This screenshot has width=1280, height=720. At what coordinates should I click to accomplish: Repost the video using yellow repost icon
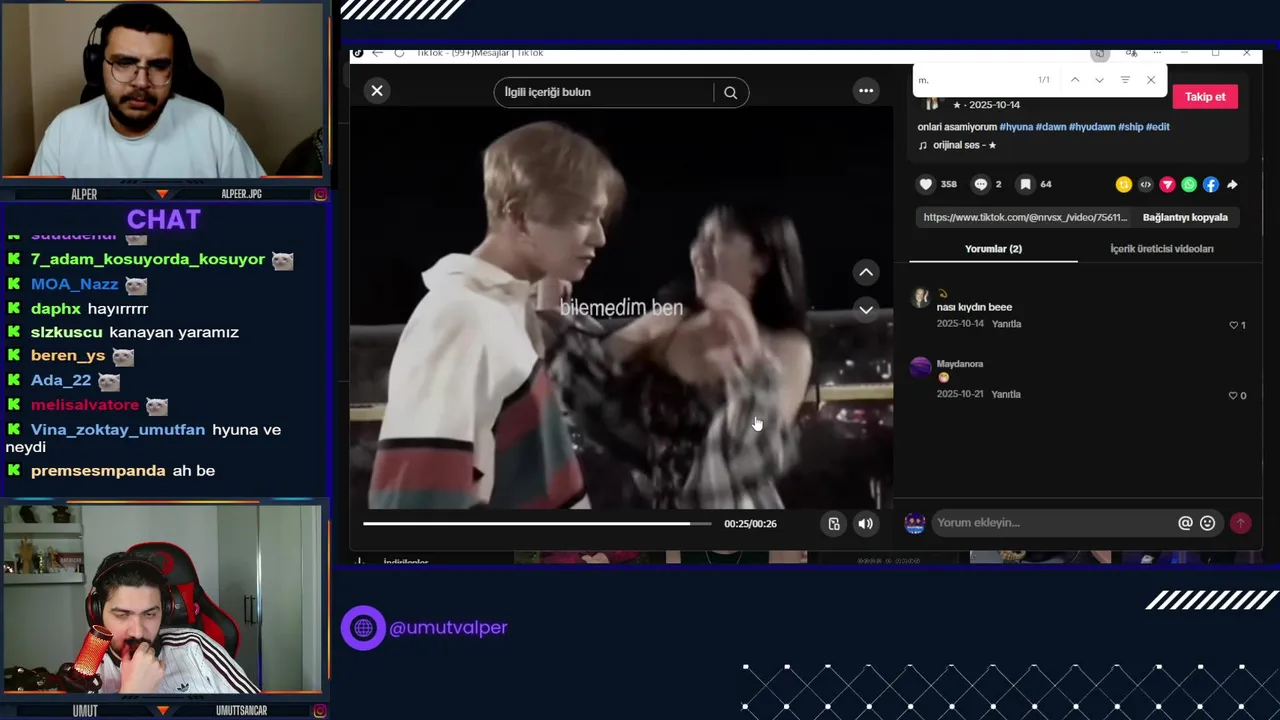tap(1124, 184)
